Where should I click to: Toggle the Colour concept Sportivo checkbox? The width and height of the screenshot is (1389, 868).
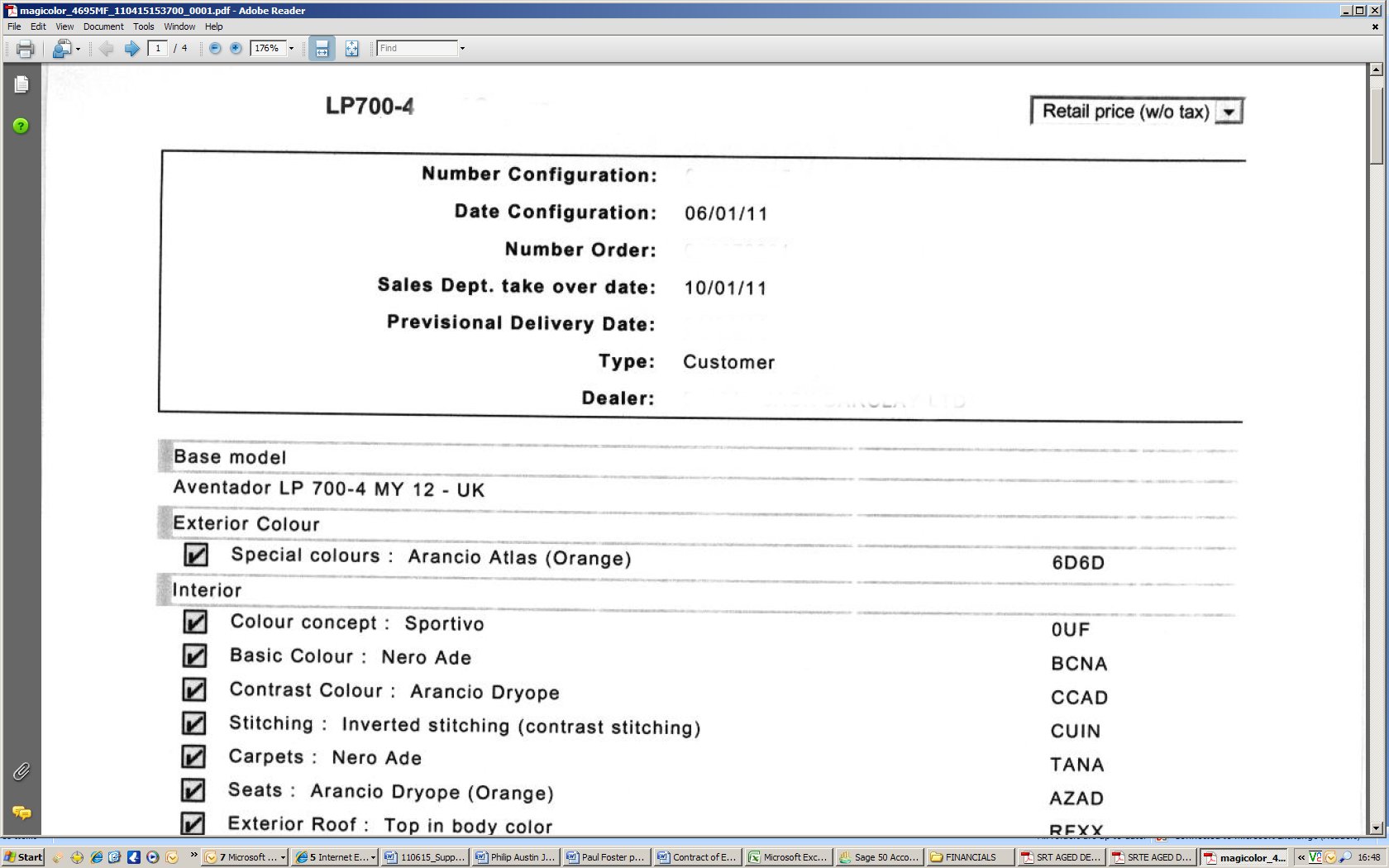(195, 622)
